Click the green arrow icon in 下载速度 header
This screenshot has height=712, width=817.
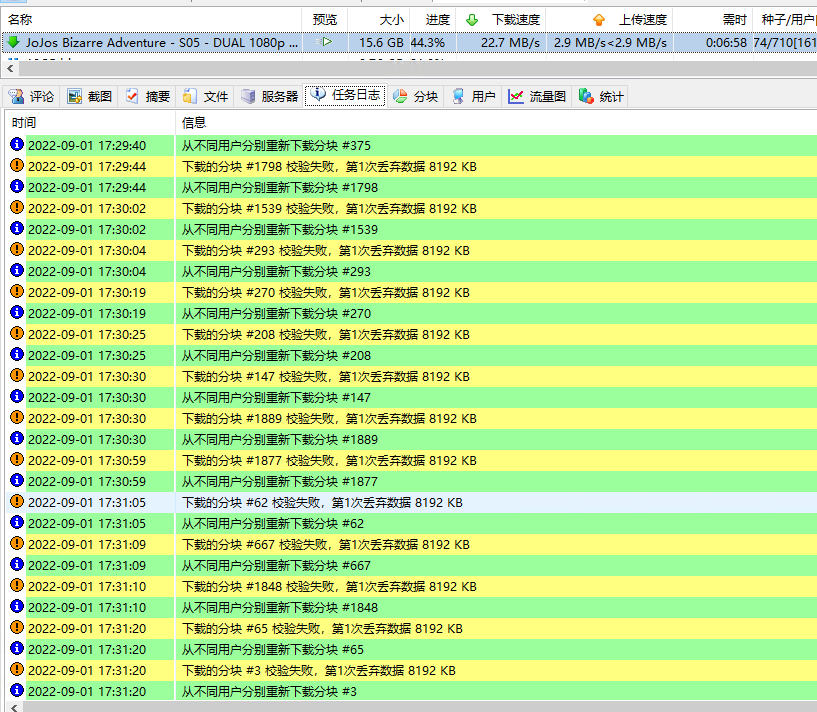point(472,19)
